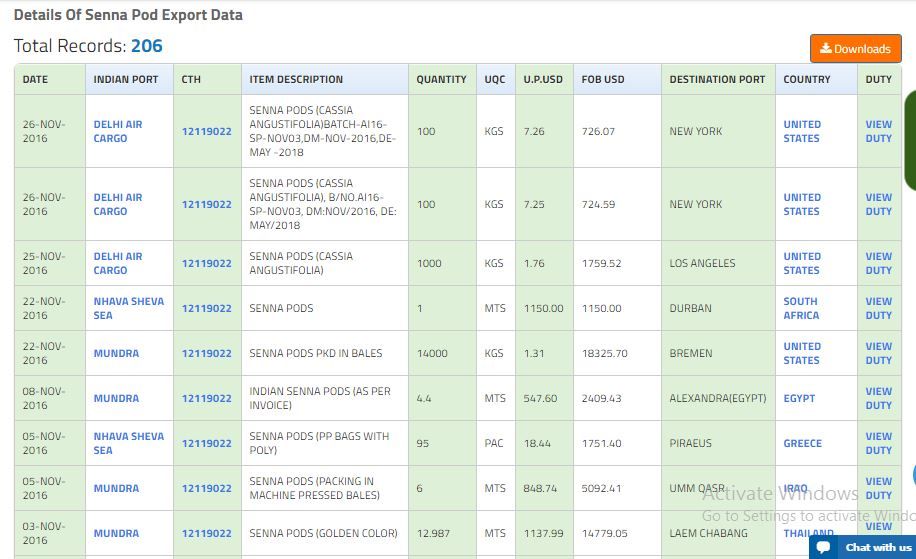
Task: Open VIEW DUTY in Durban row
Action: 879,308
